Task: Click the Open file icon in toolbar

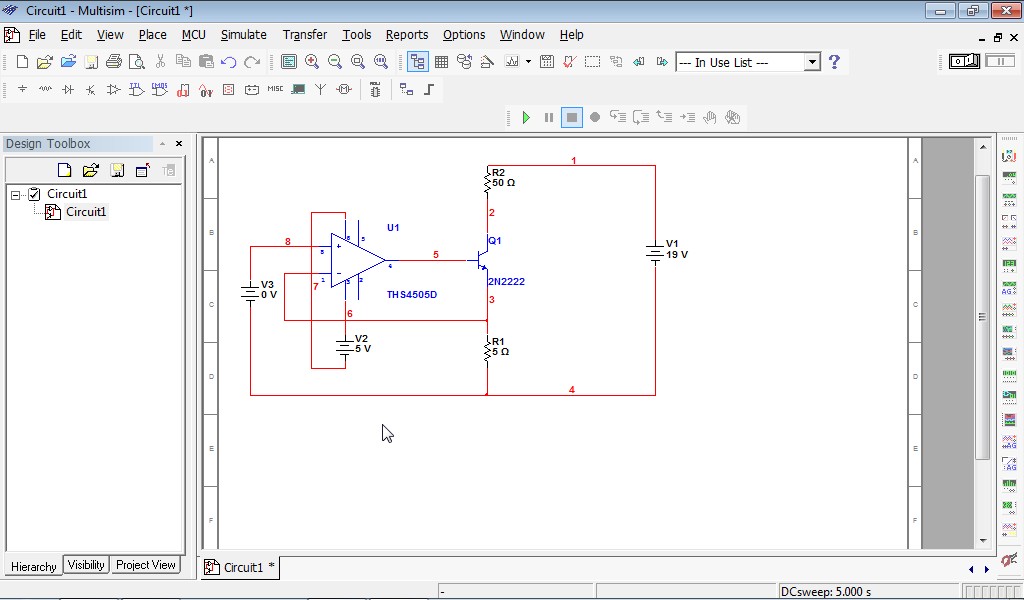Action: (44, 61)
